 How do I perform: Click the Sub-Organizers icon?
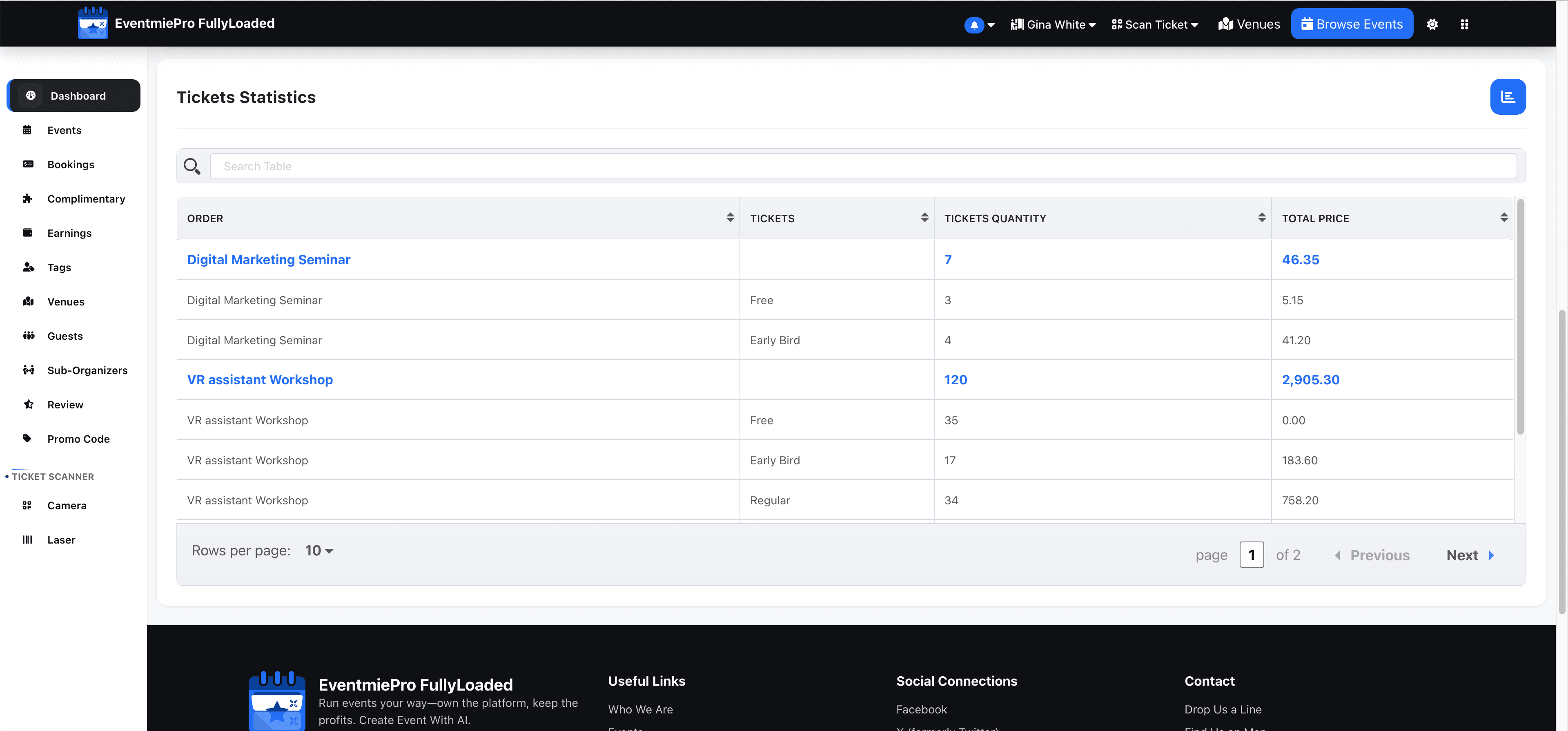29,370
